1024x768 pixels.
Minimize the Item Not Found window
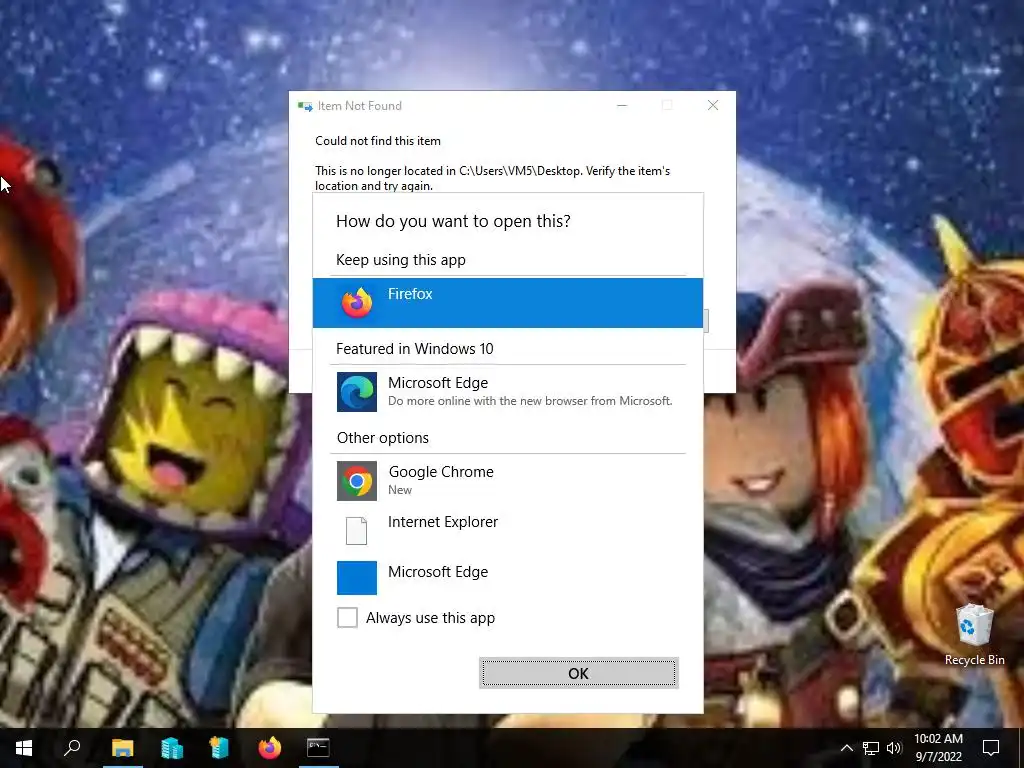(x=622, y=105)
